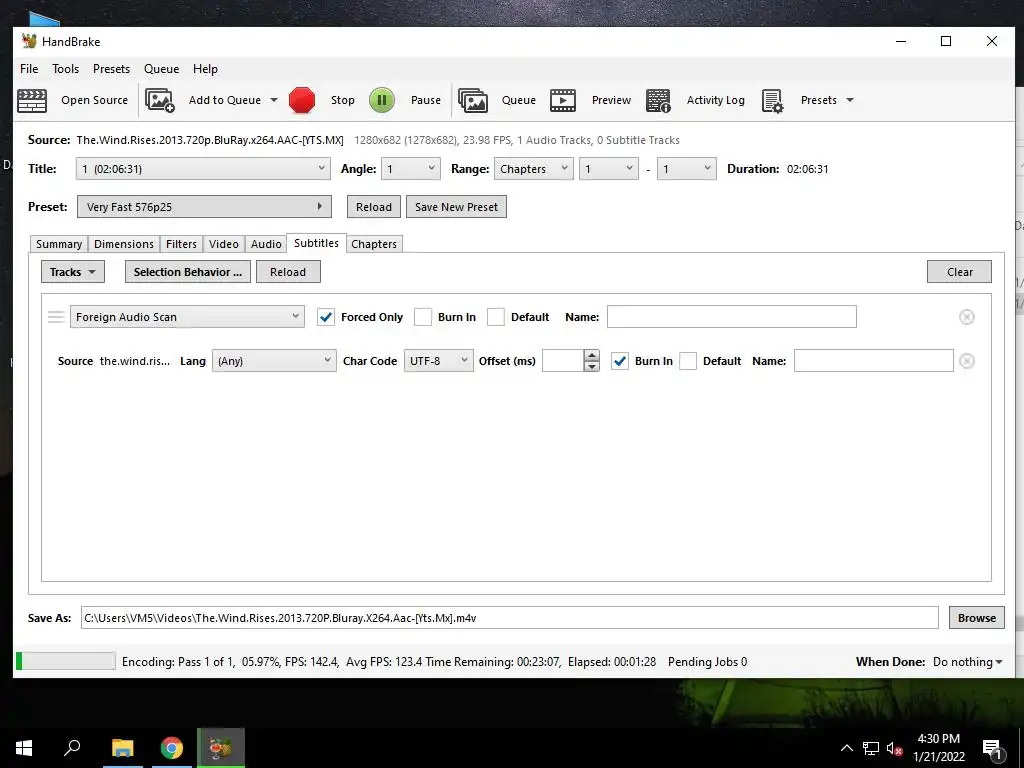
Task: Click the Add to Queue image icon
Action: (x=159, y=101)
